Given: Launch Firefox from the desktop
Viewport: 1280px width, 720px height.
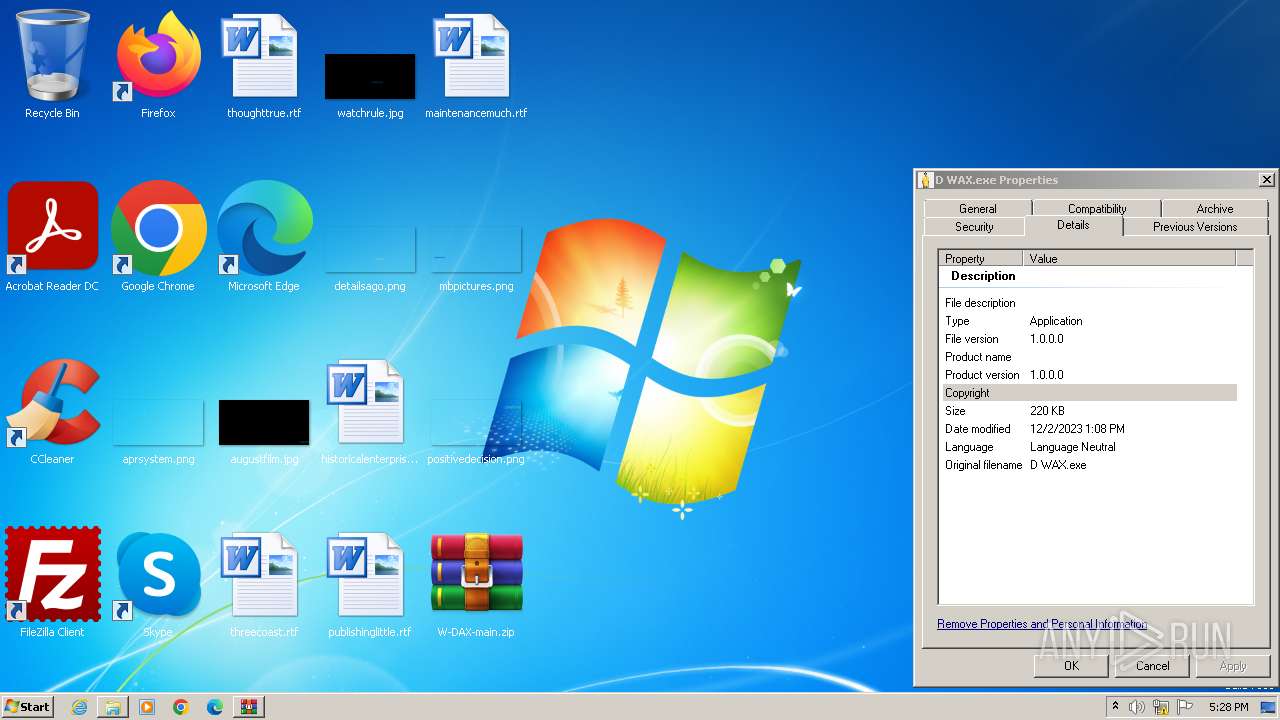Looking at the screenshot, I should (x=158, y=65).
